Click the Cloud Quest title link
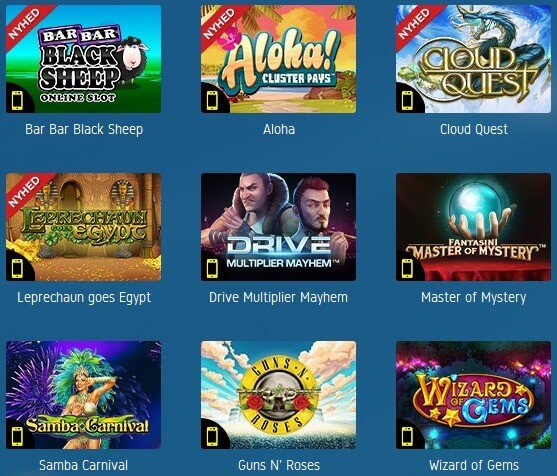This screenshot has height=476, width=557. click(474, 129)
